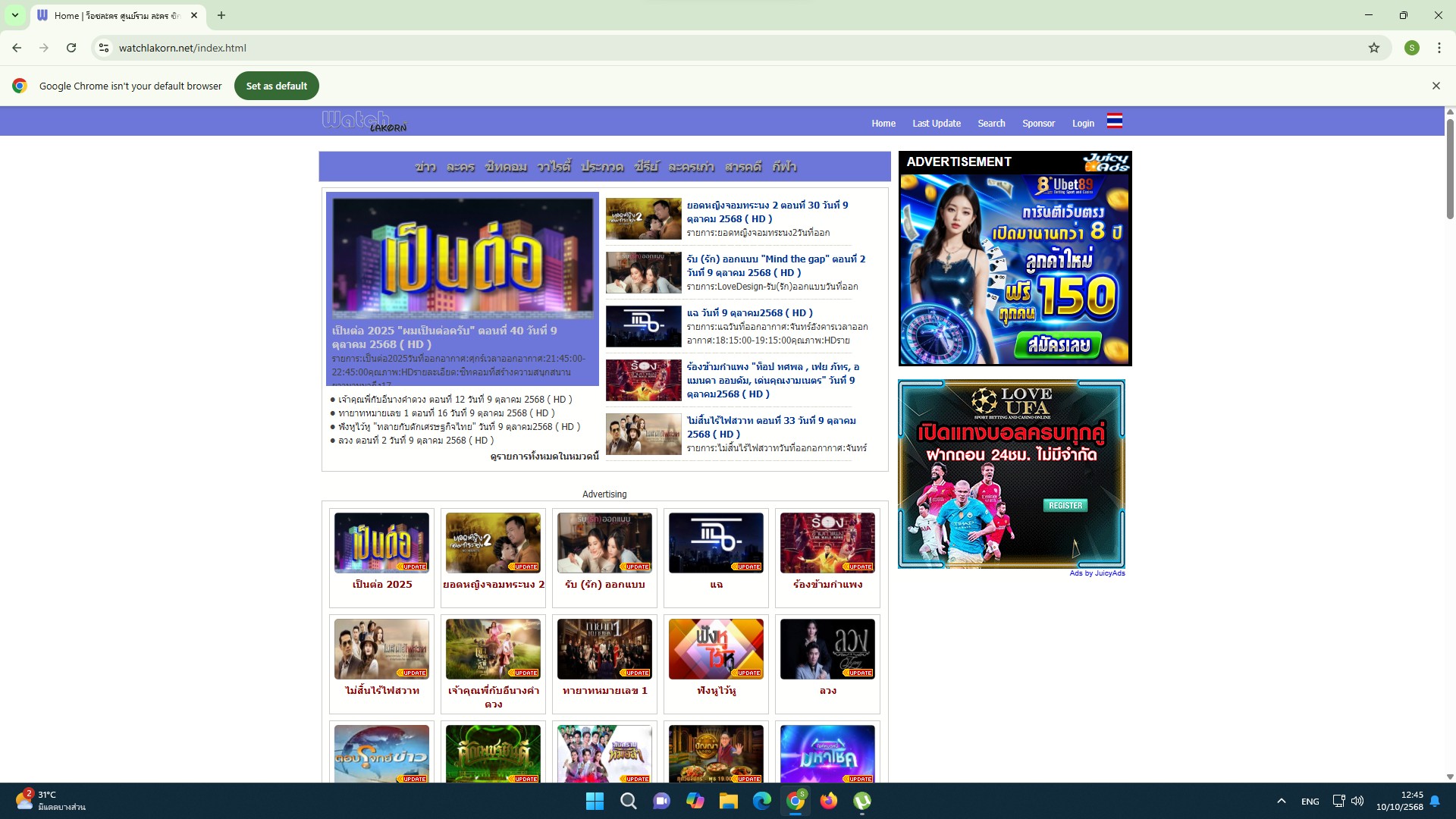
Task: Select the Sponsor menu item
Action: click(x=1038, y=124)
